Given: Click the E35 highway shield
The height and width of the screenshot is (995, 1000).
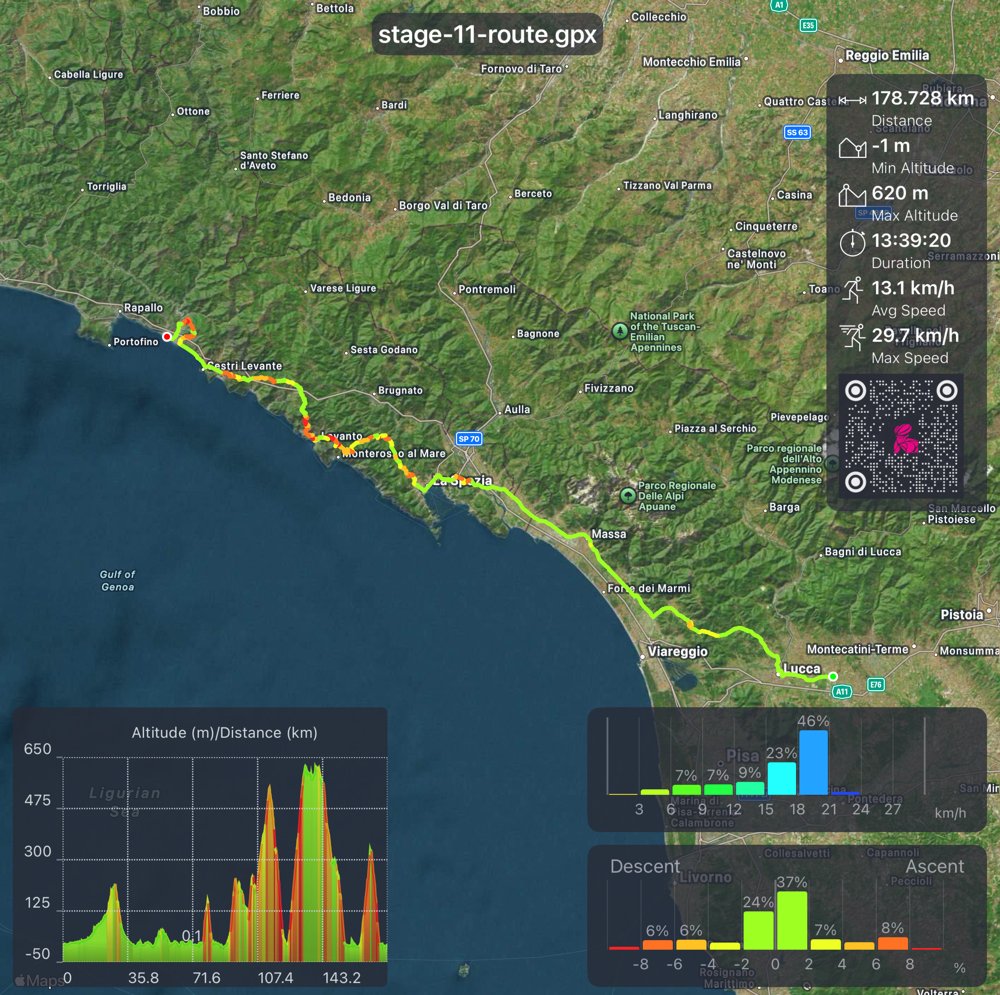Looking at the screenshot, I should pos(808,26).
